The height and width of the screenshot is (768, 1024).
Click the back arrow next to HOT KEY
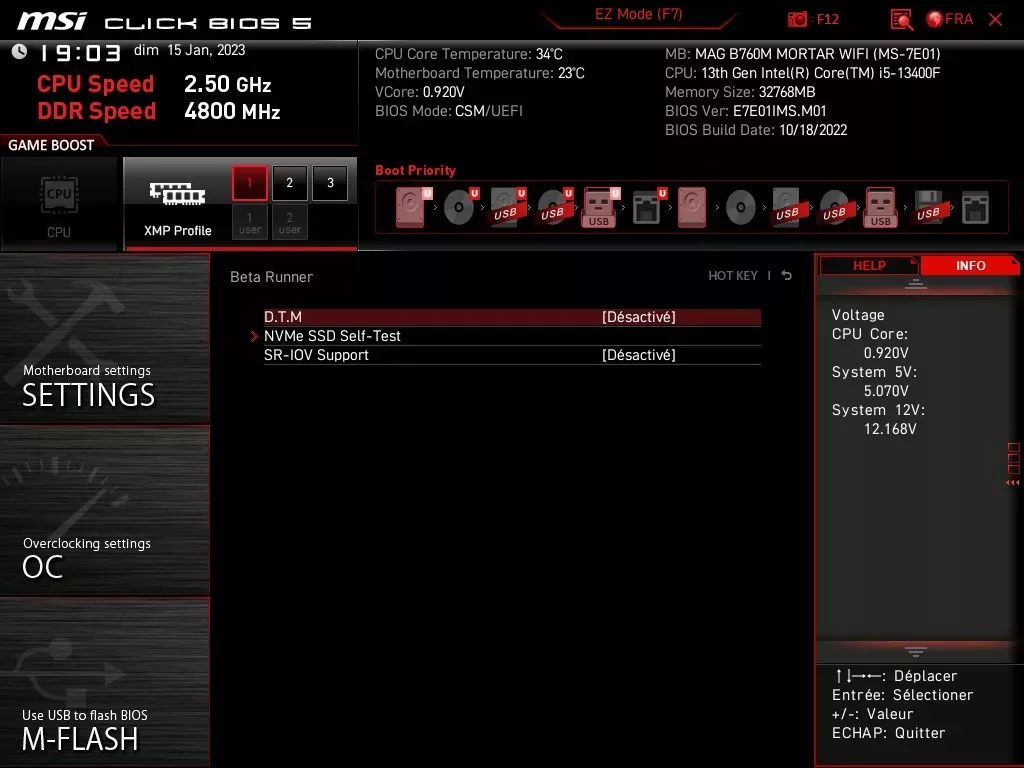(786, 275)
